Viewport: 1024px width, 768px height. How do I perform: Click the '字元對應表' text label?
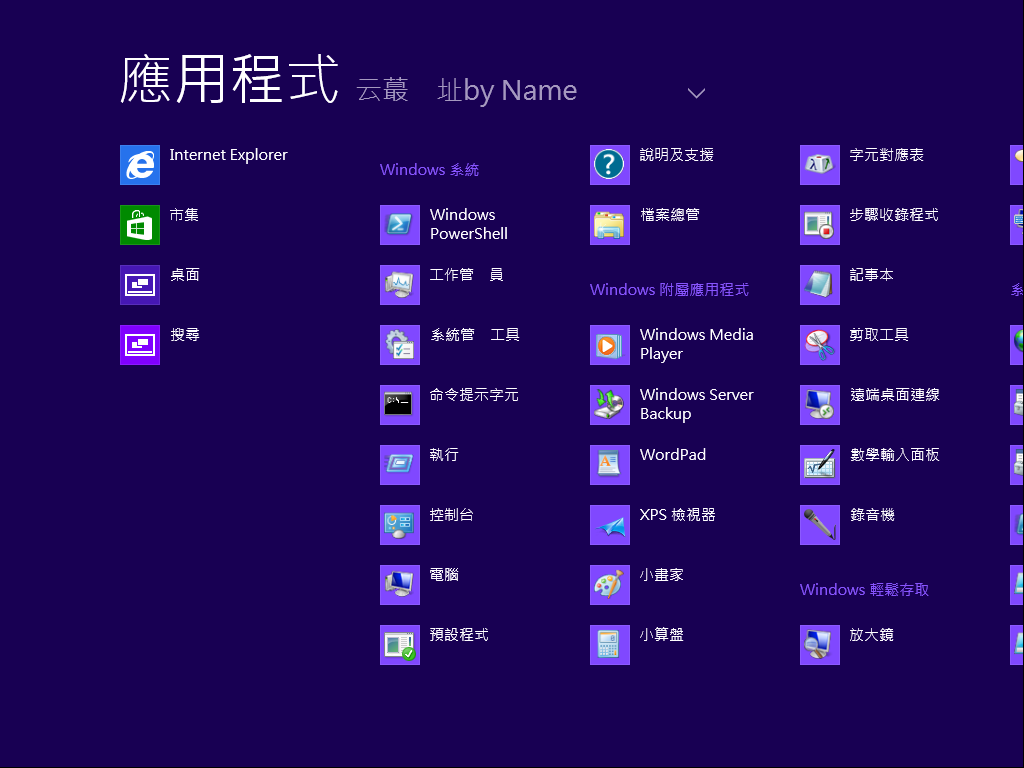tap(887, 155)
